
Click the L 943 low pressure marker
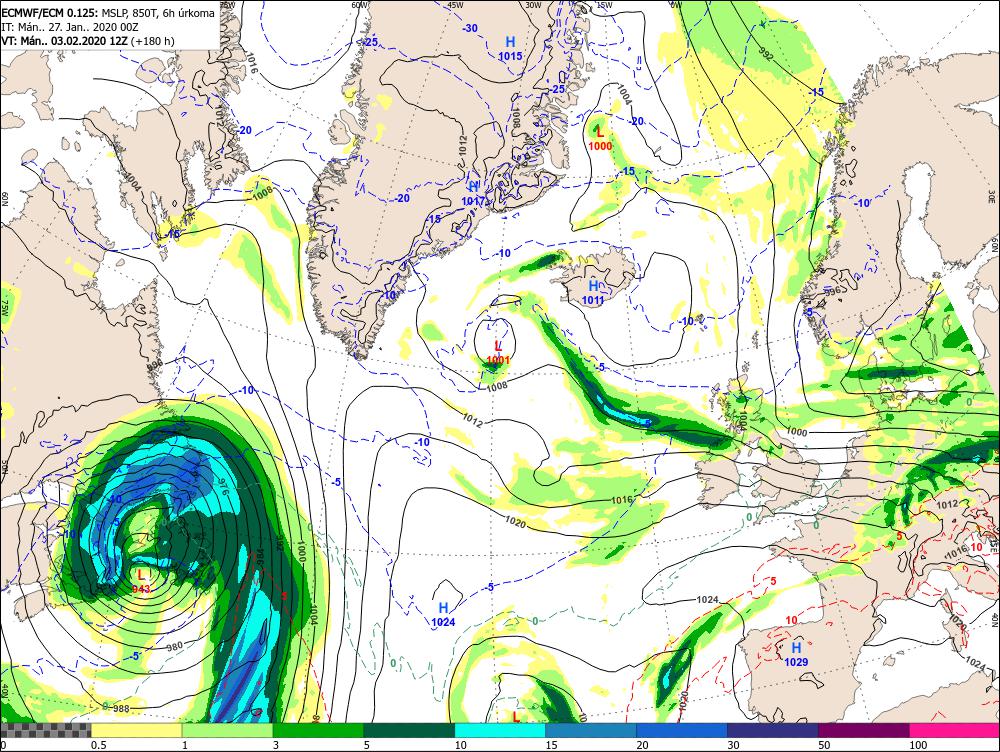pyautogui.click(x=141, y=582)
